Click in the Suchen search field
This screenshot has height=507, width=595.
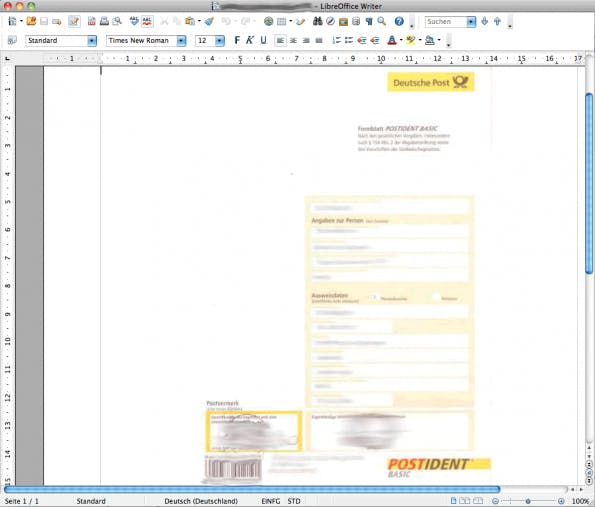446,22
